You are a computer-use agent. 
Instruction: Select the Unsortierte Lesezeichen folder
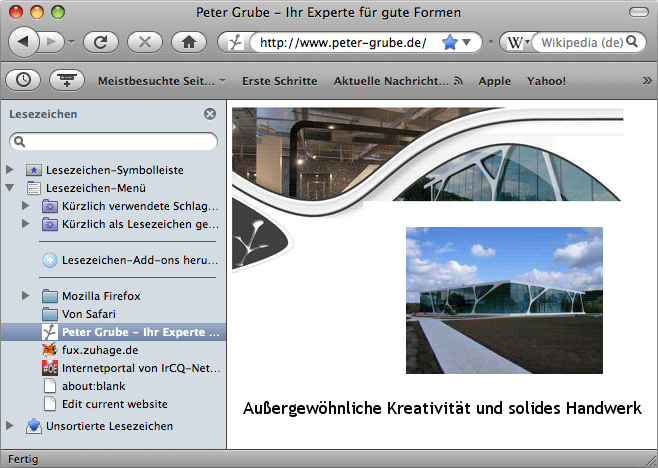[99, 426]
